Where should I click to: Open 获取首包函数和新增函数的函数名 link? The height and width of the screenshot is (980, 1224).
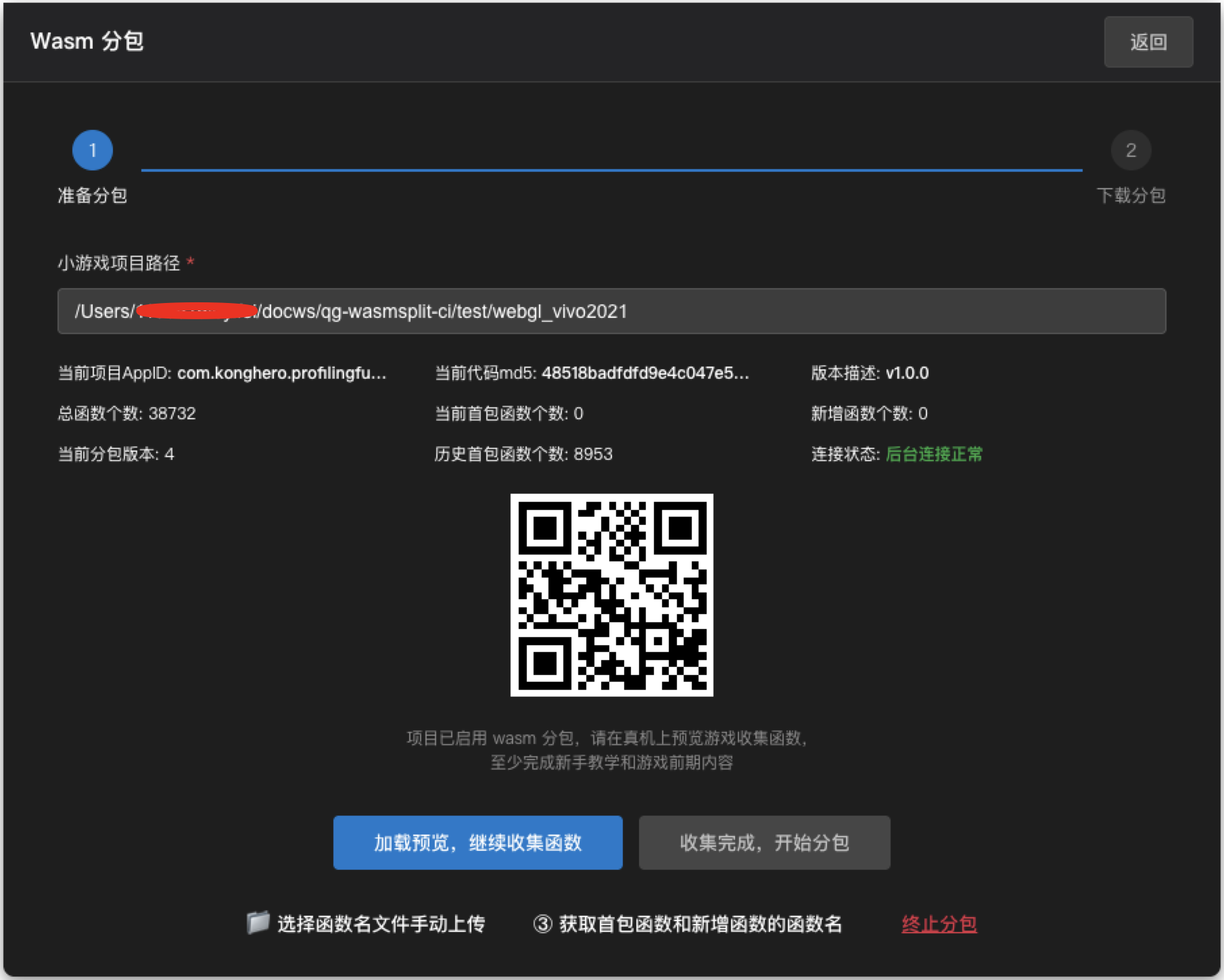point(700,924)
